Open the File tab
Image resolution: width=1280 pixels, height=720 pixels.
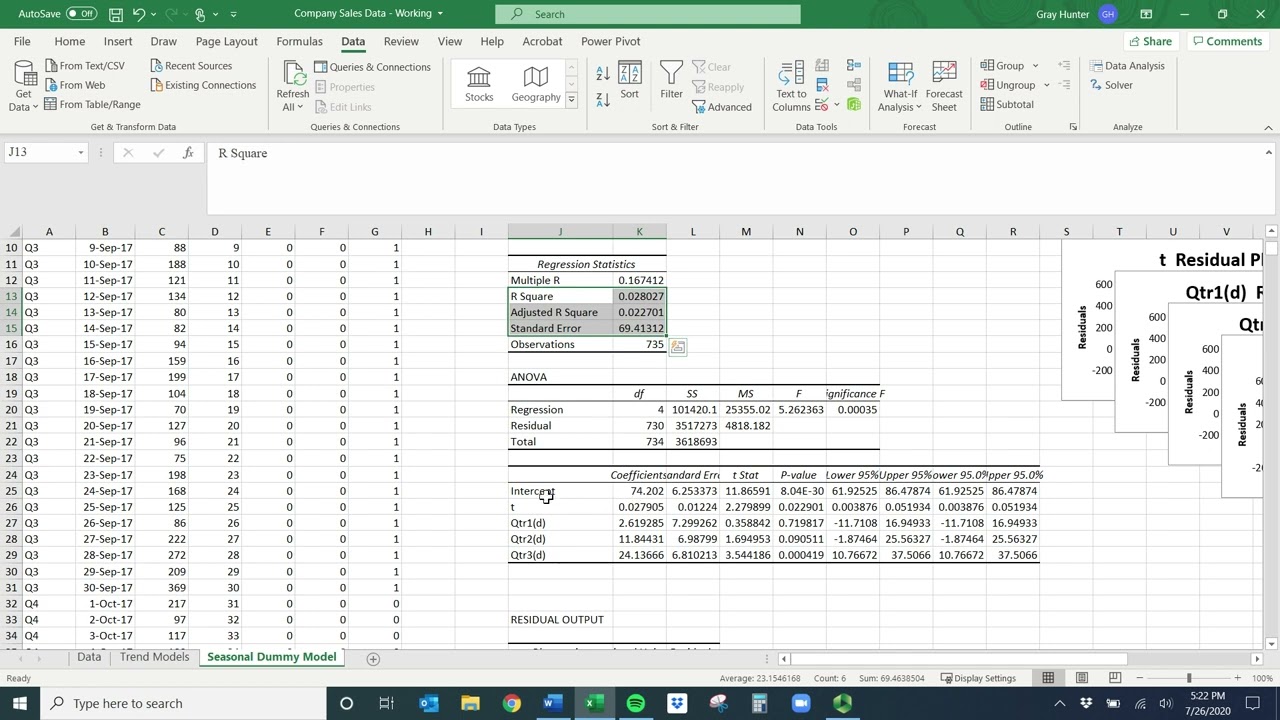click(22, 41)
